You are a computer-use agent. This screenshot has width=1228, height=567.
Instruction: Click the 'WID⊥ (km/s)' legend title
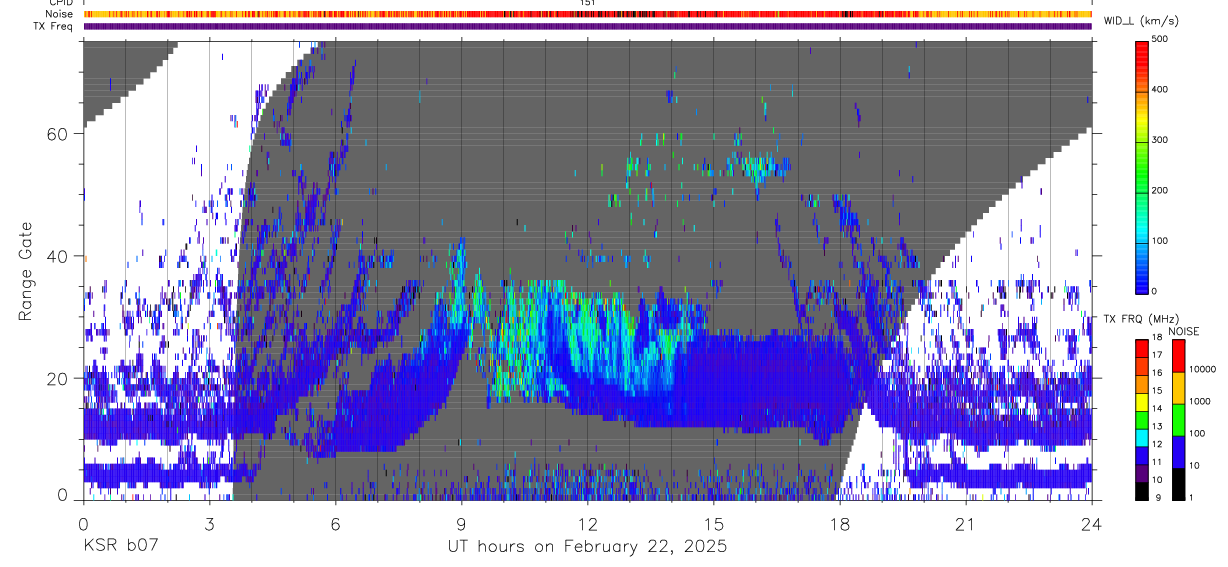click(1142, 20)
